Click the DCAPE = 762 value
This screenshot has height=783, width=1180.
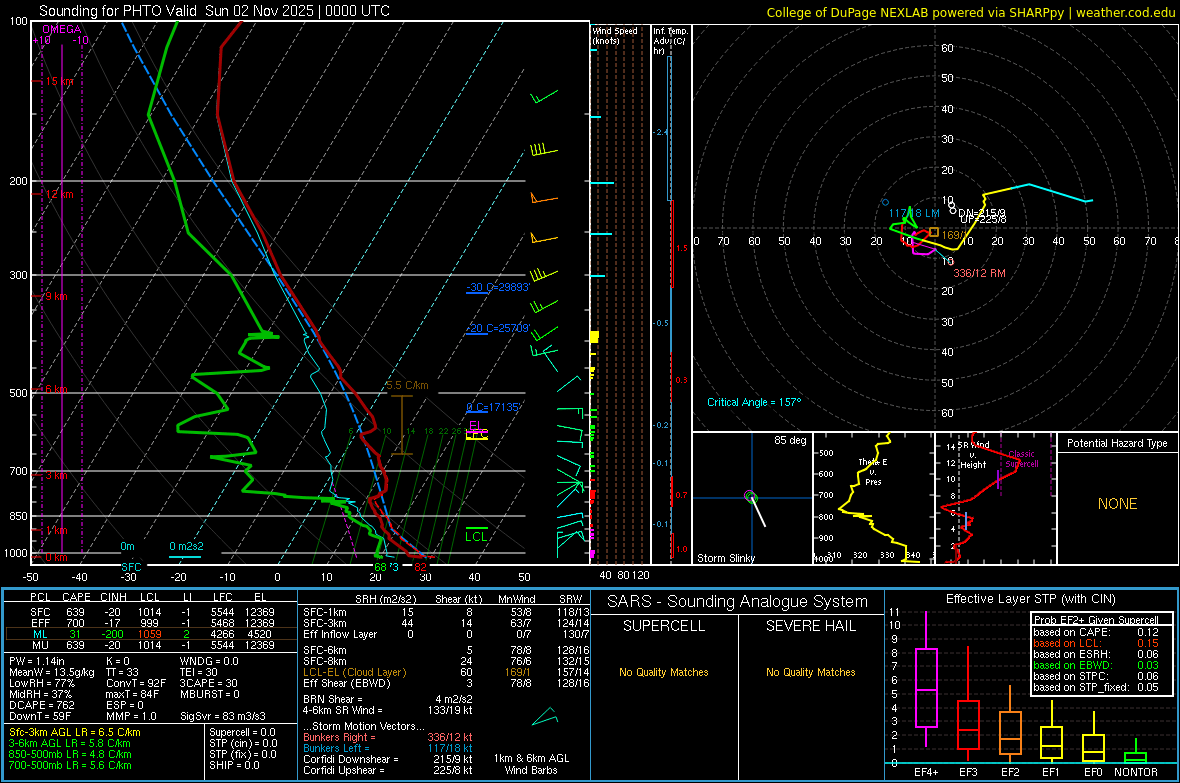(42, 705)
